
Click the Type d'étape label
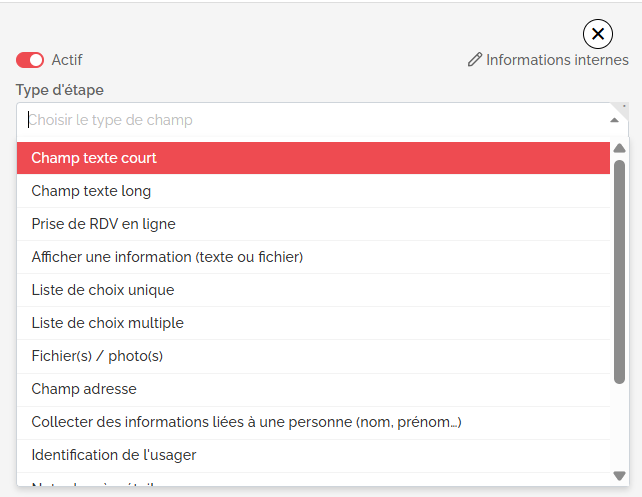tap(60, 90)
